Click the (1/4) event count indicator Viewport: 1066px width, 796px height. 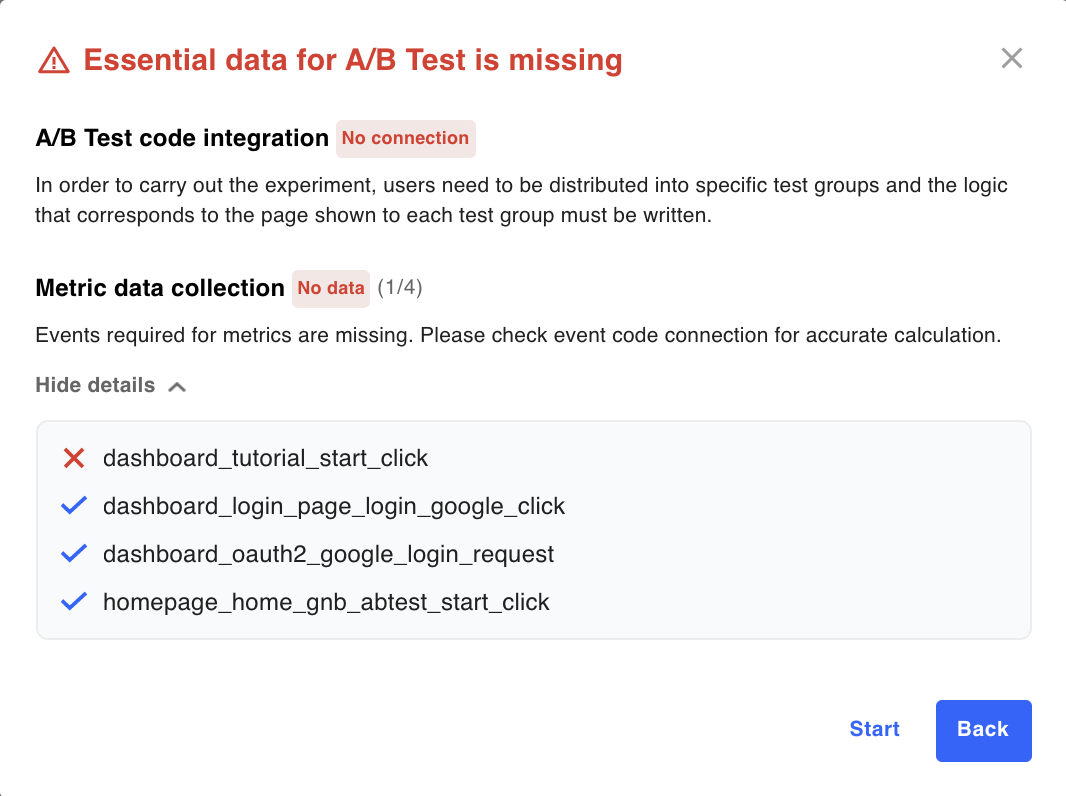coord(400,288)
